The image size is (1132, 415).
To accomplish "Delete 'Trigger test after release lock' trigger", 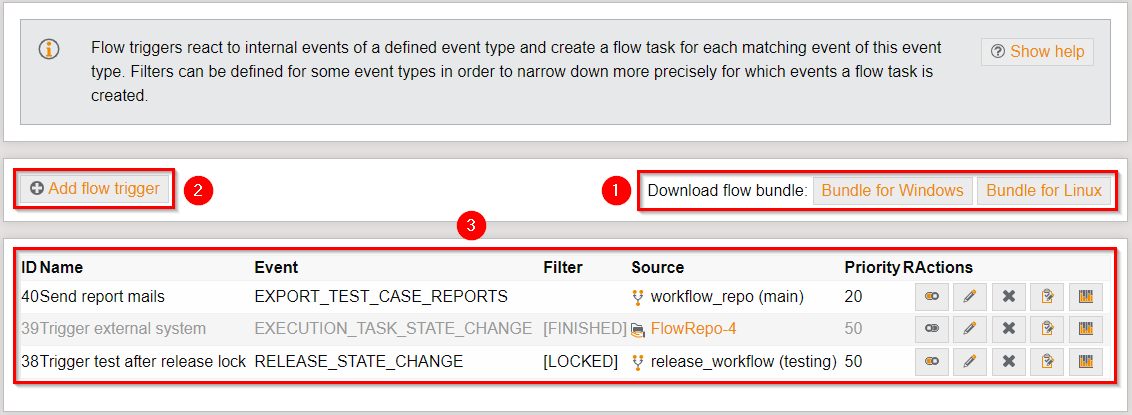I will [1008, 361].
